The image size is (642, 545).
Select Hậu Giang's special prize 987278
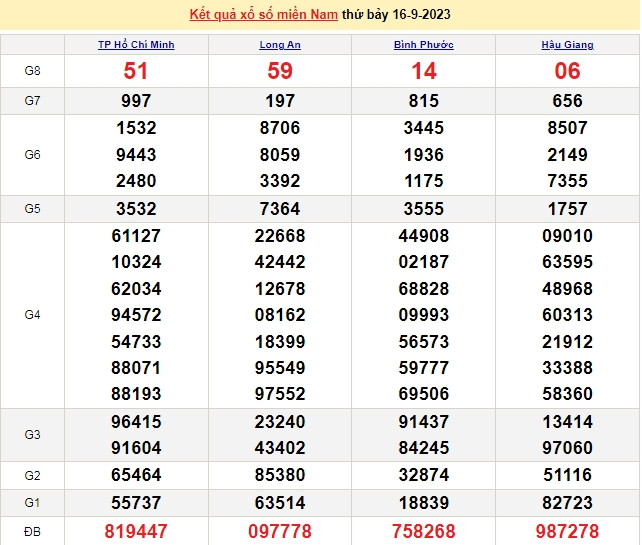[x=567, y=531]
